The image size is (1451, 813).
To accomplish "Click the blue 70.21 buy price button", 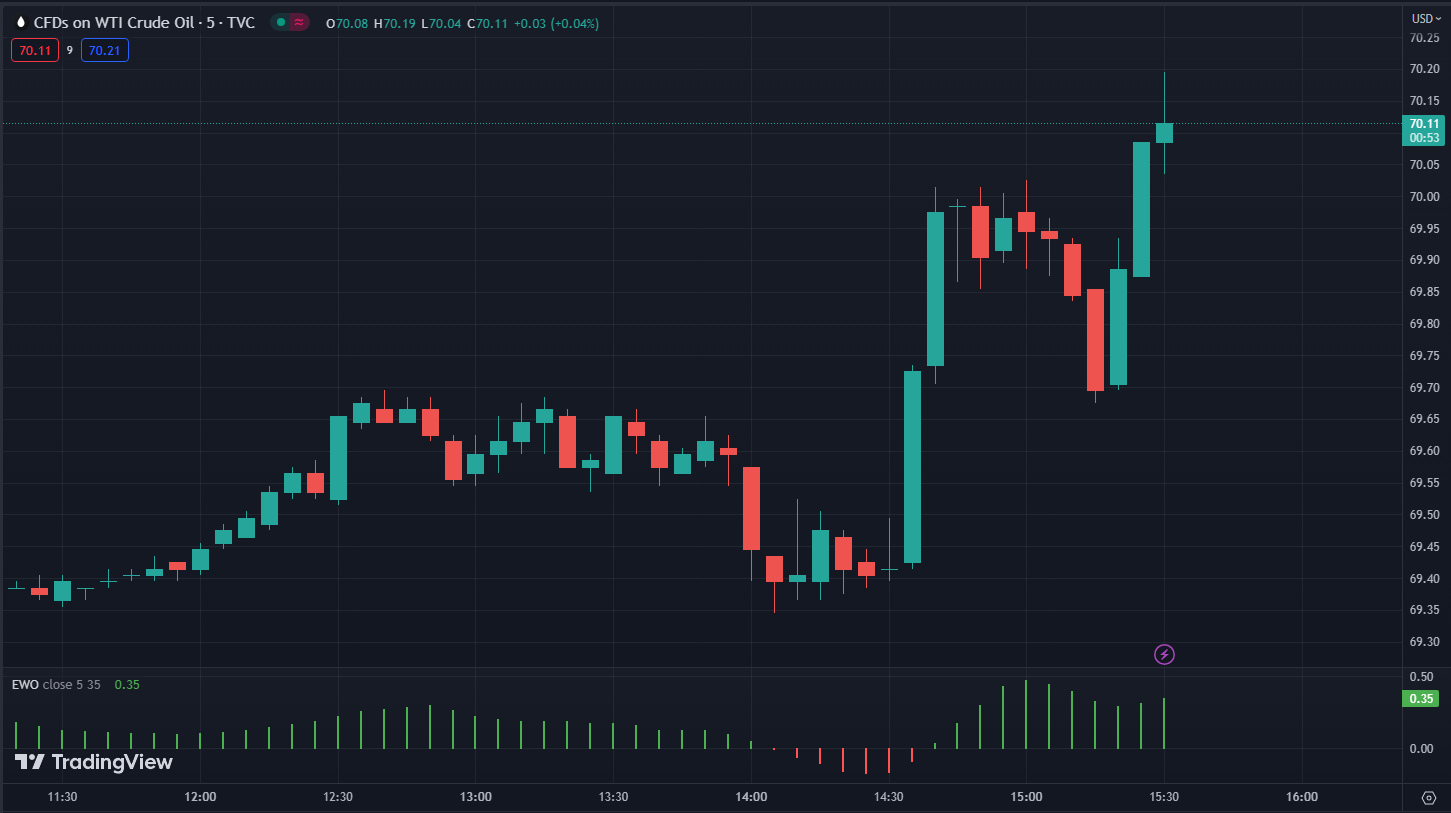I will click(105, 50).
